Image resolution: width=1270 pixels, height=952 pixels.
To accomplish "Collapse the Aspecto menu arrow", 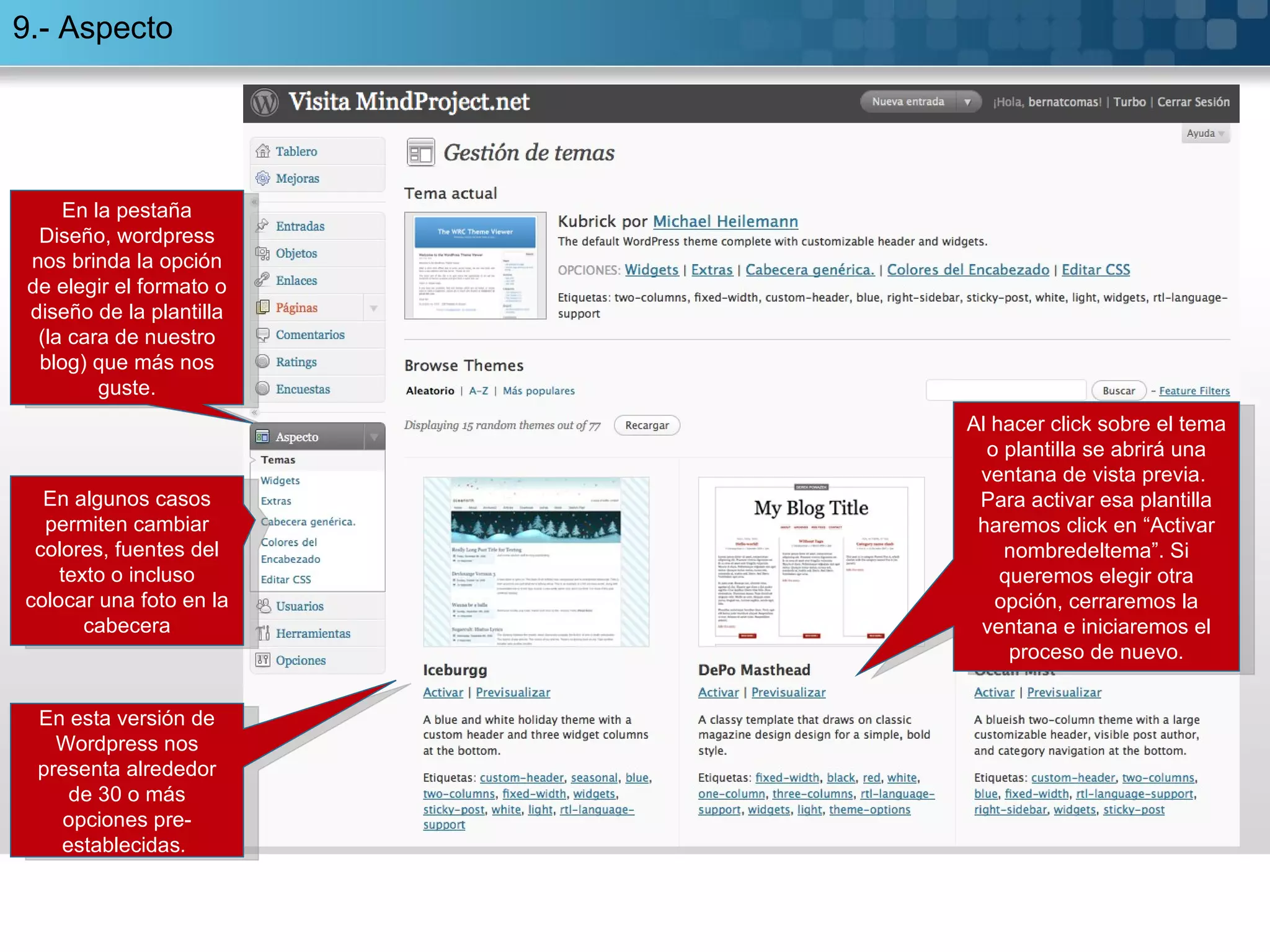I will point(374,437).
